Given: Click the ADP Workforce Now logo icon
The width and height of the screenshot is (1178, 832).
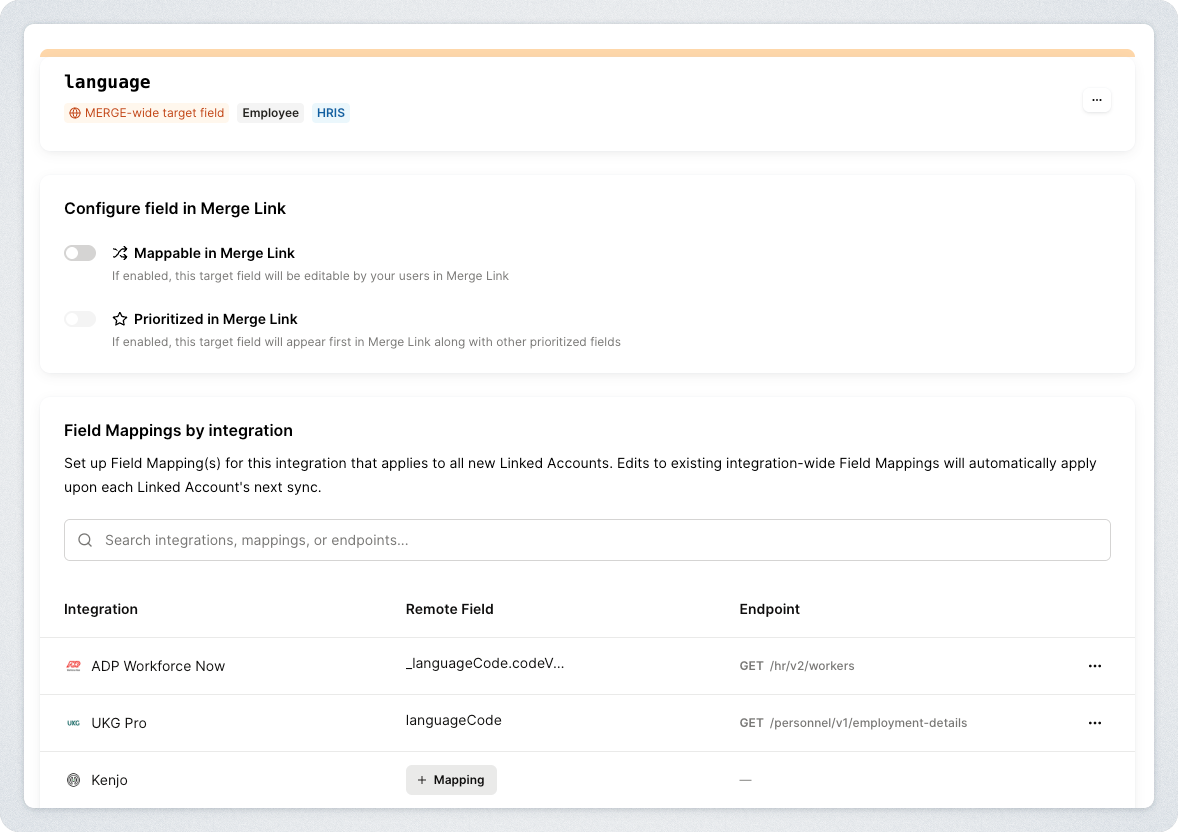Looking at the screenshot, I should click(x=73, y=666).
